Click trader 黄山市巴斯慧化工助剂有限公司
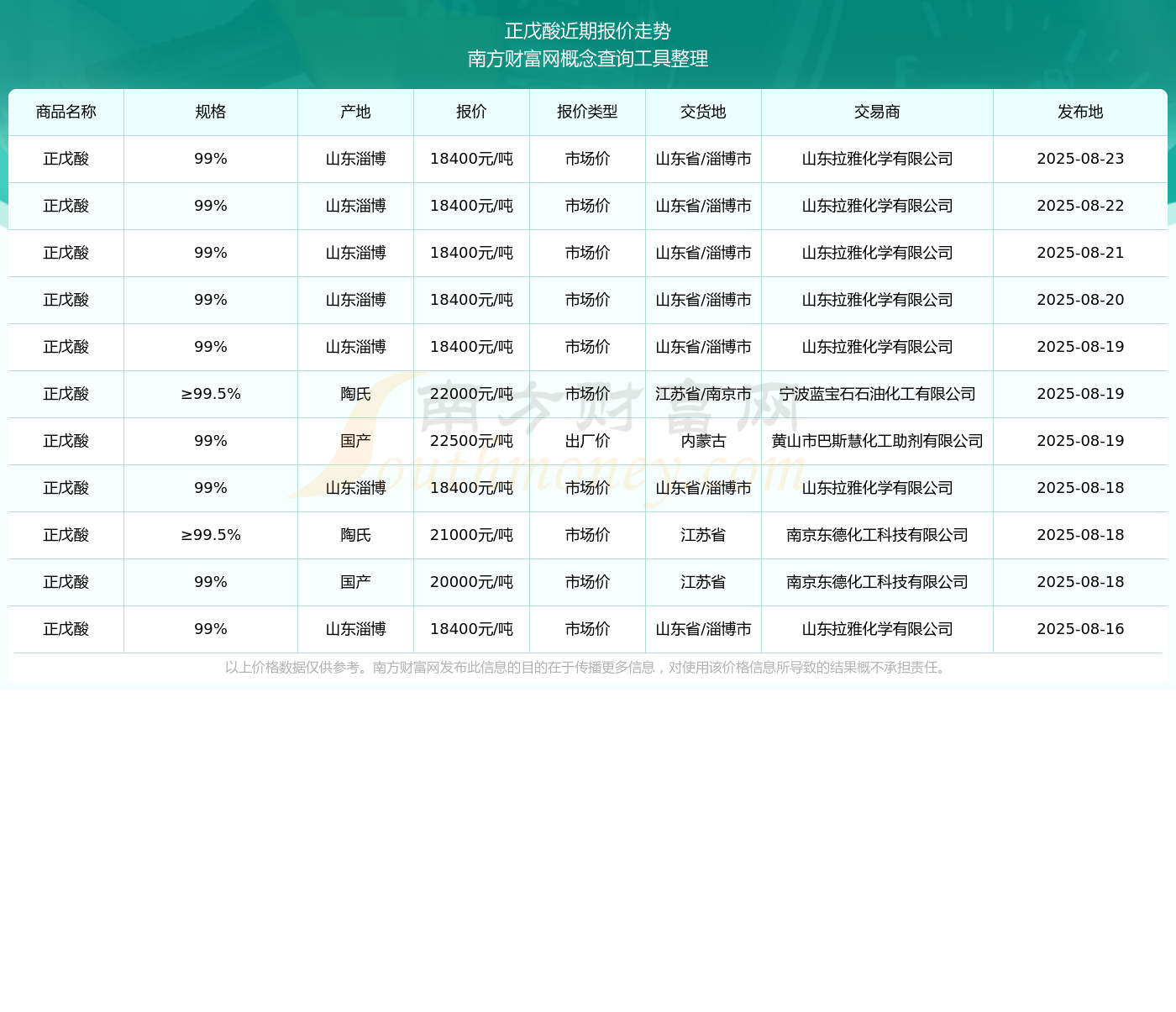This screenshot has height=1012, width=1176. (x=878, y=441)
